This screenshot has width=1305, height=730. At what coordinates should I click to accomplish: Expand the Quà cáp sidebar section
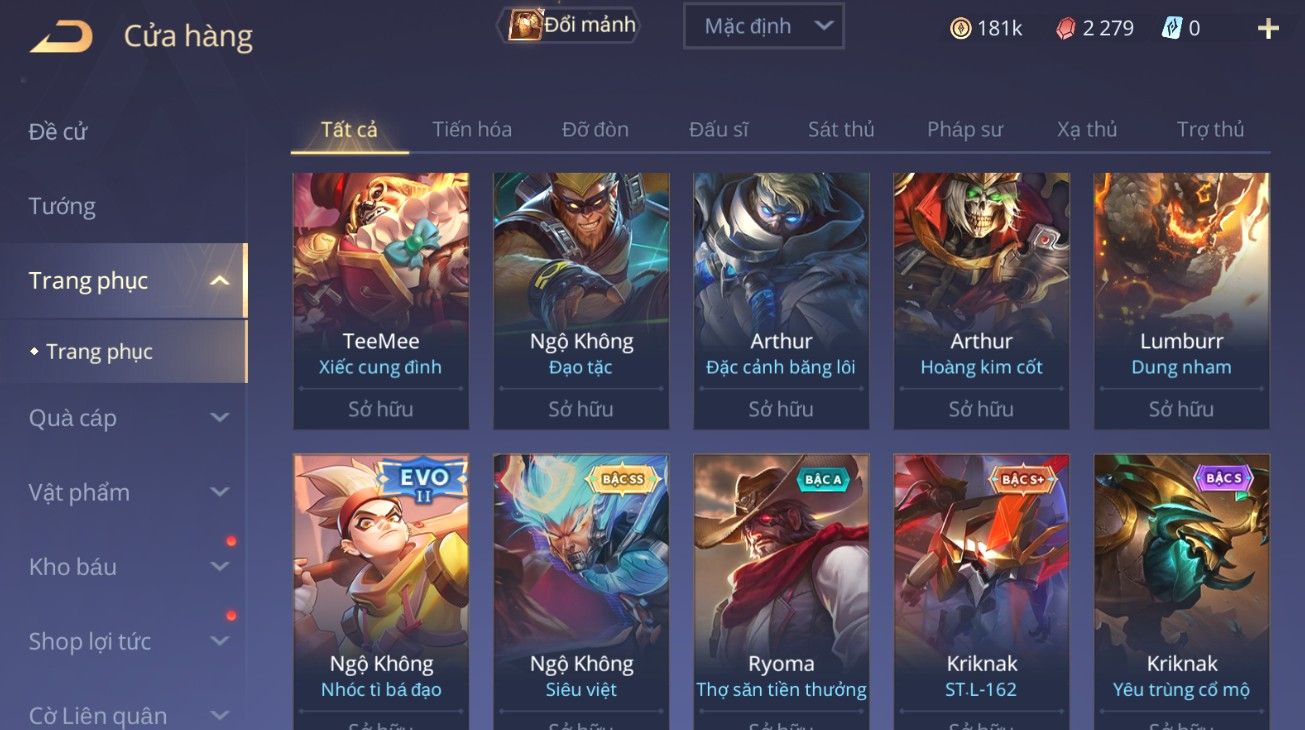pos(220,418)
